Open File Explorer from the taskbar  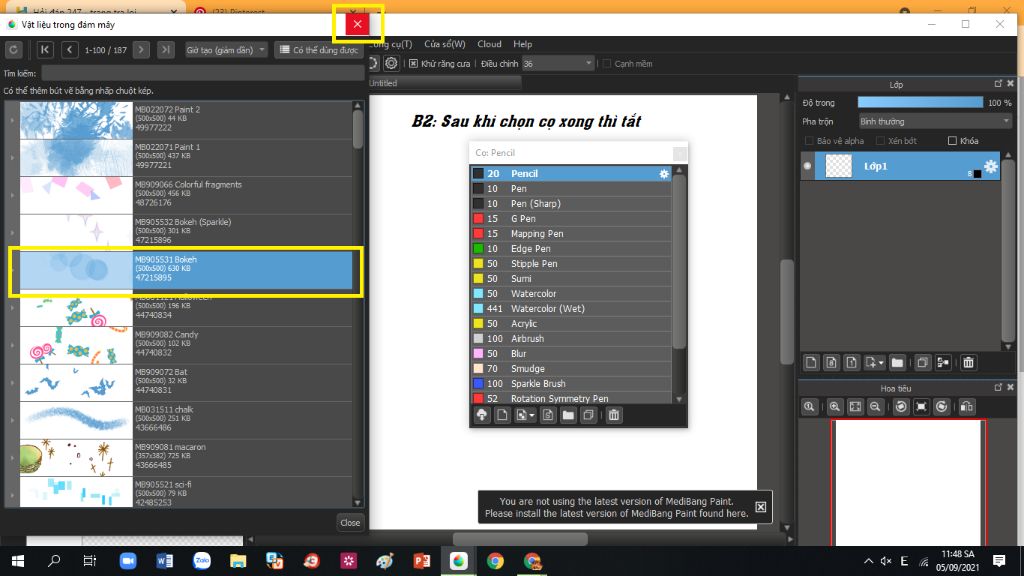coord(238,560)
